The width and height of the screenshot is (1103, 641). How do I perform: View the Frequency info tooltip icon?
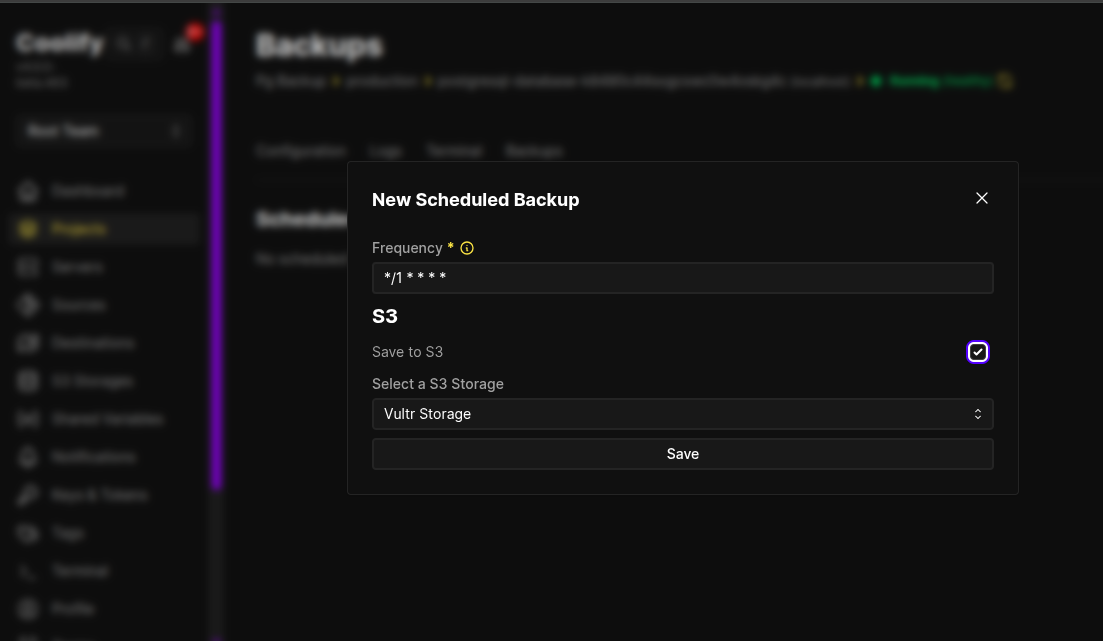coord(467,247)
